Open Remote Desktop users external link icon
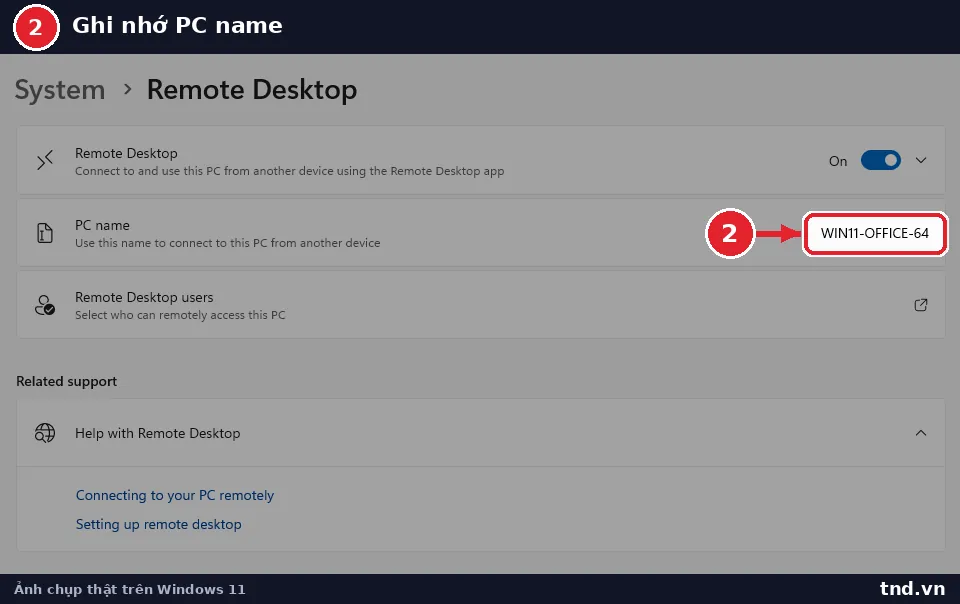 921,305
